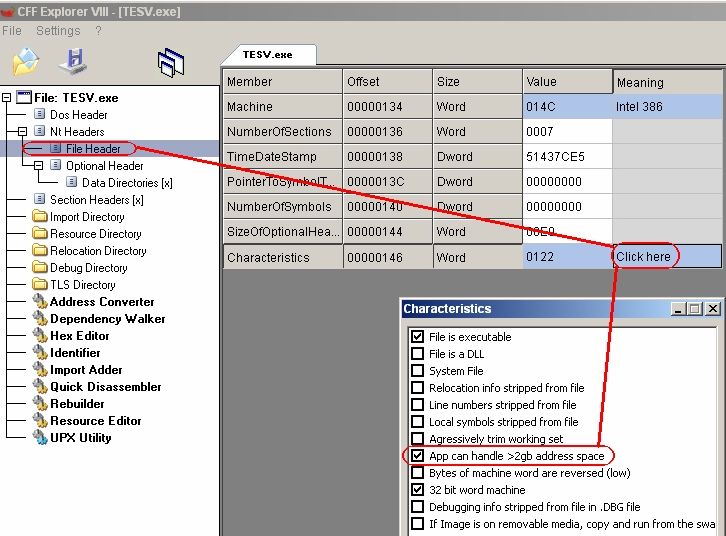Collapse the Optional Header tree node

pyautogui.click(x=40, y=166)
